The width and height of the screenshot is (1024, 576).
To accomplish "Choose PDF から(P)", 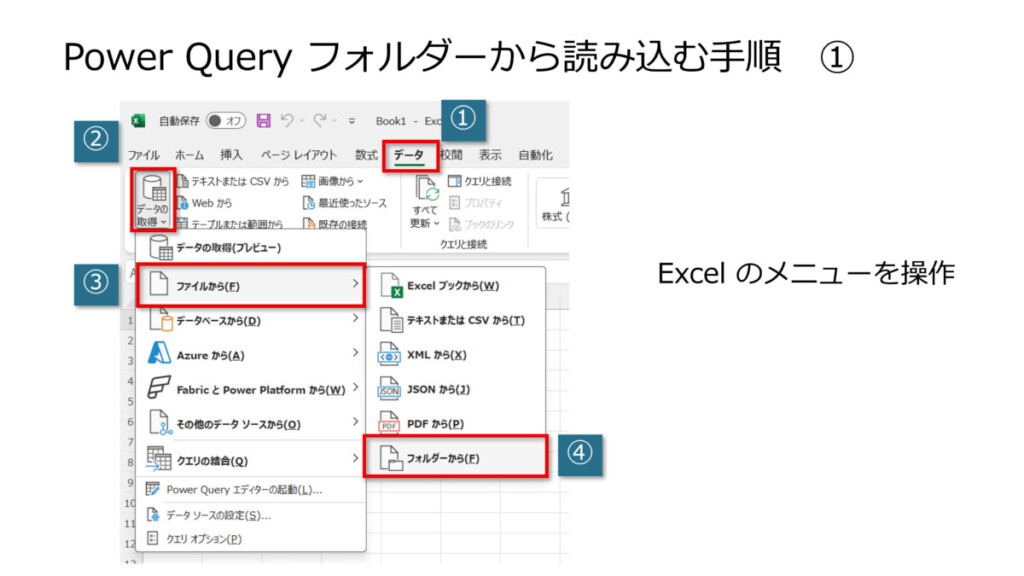I will [x=455, y=424].
